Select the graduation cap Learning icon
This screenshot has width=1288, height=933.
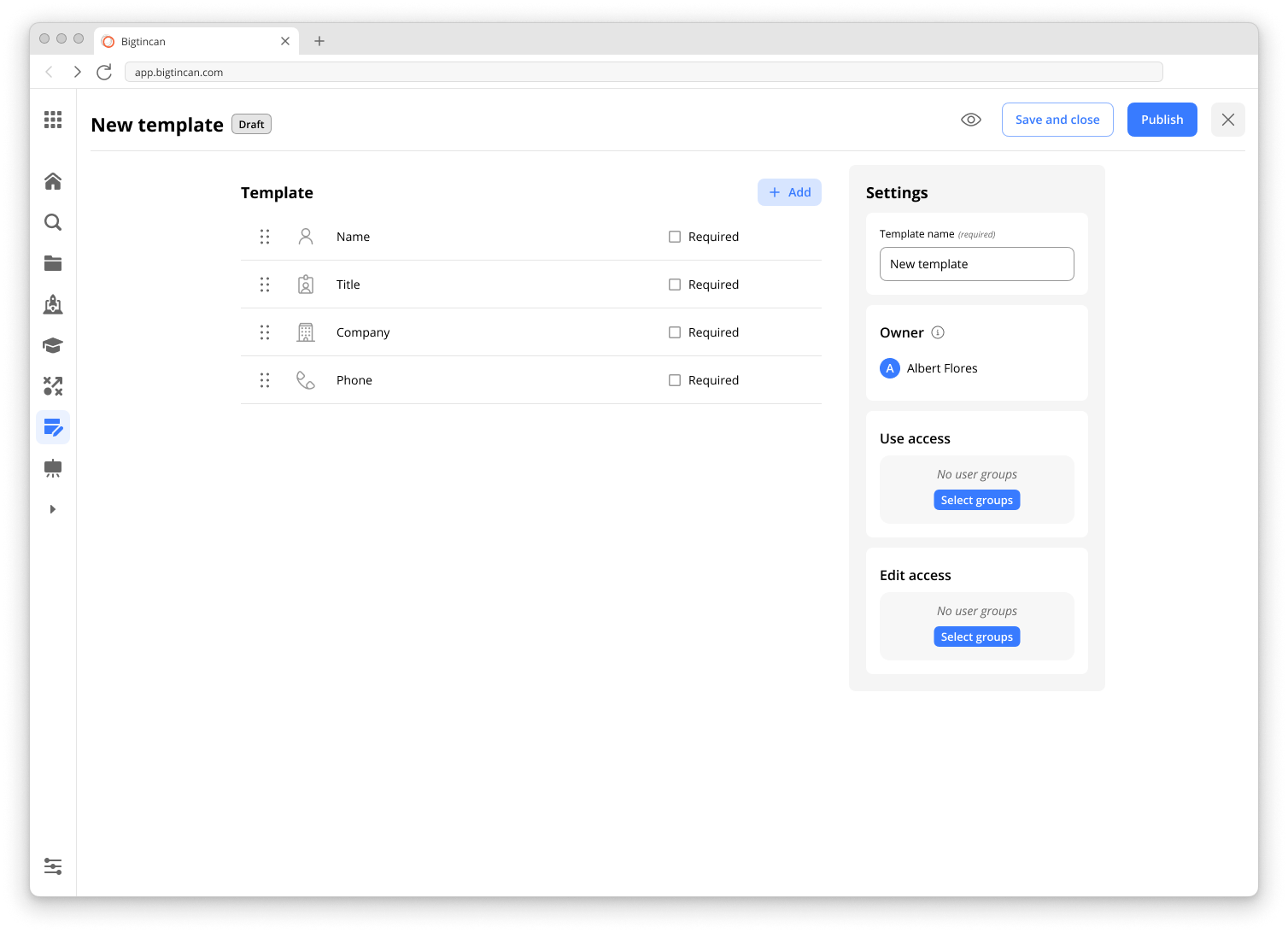[53, 345]
